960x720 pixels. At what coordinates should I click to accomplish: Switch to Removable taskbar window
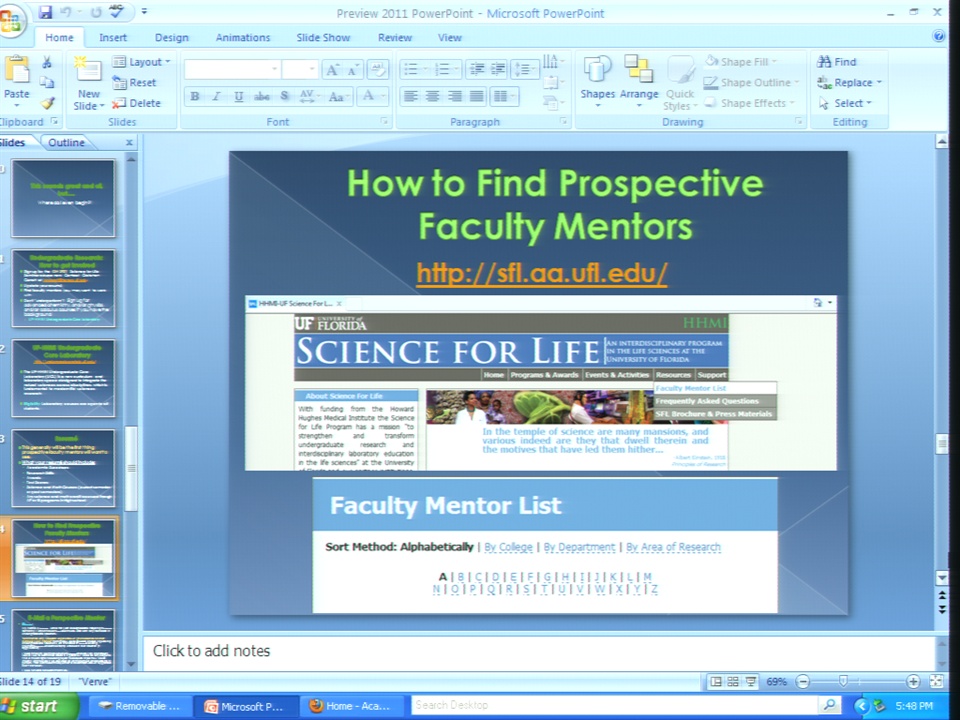click(140, 706)
